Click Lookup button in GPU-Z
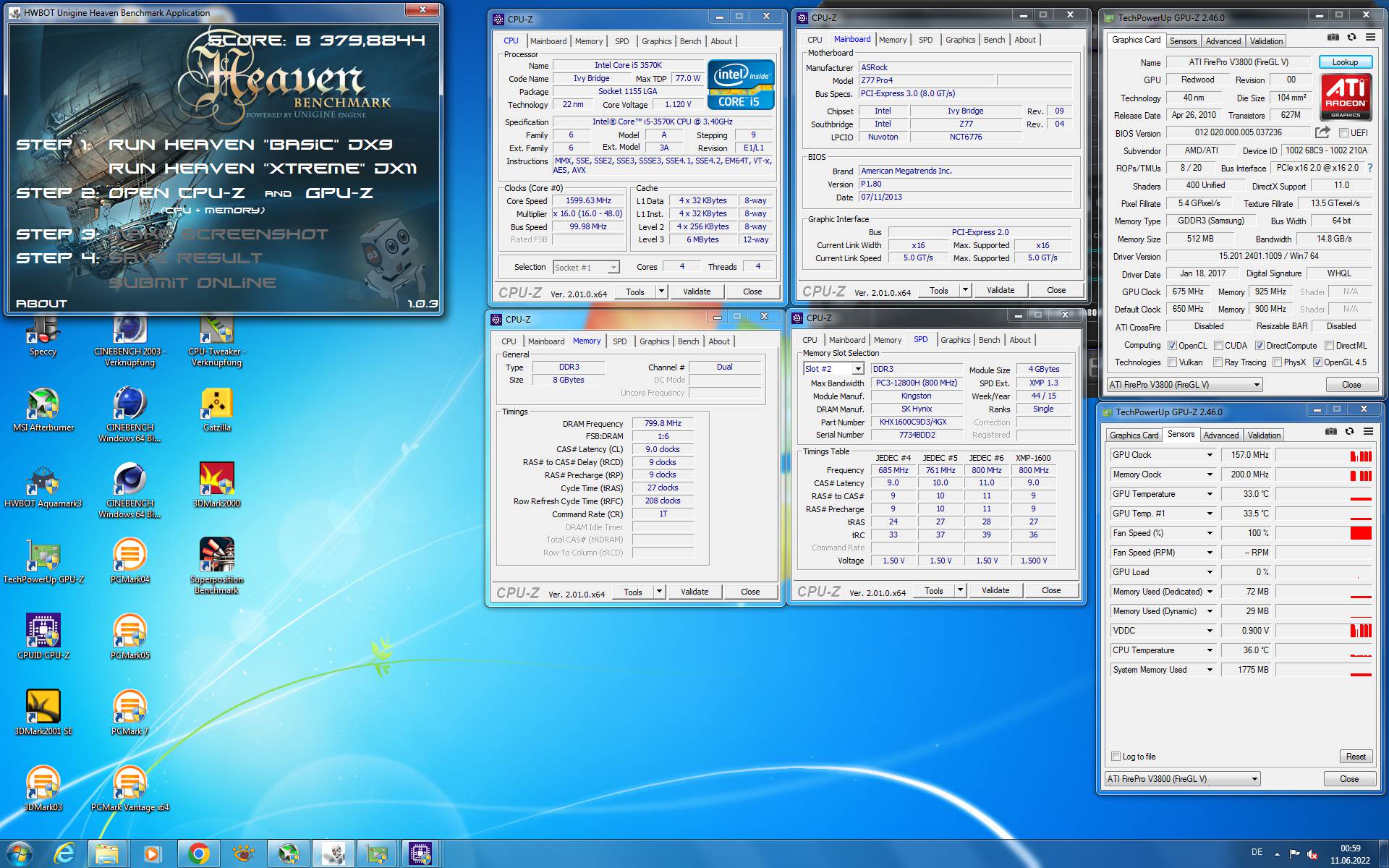This screenshot has height=868, width=1389. pyautogui.click(x=1345, y=62)
